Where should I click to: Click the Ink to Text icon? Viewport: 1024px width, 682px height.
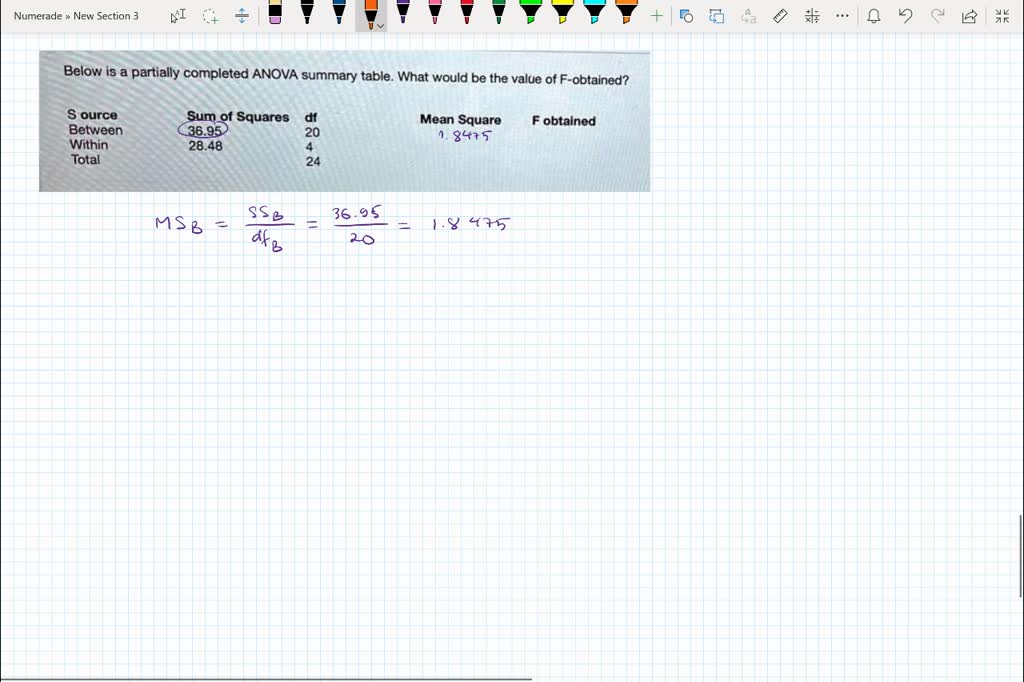pyautogui.click(x=748, y=16)
